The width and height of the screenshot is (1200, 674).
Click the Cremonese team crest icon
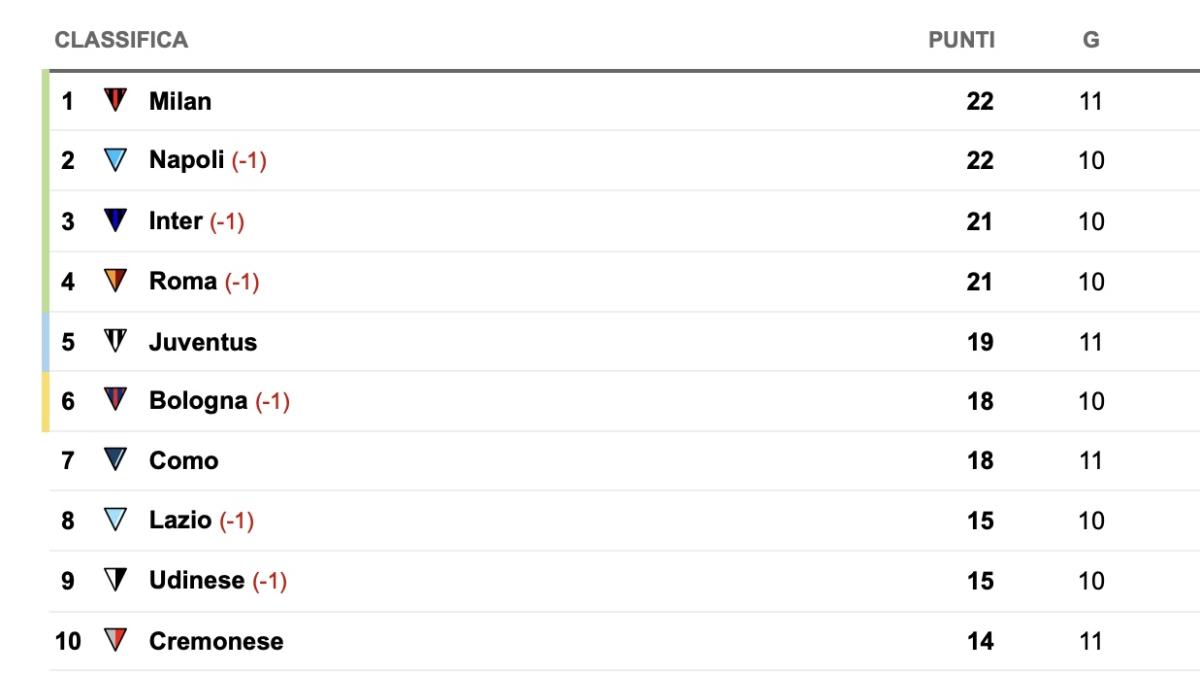[x=116, y=640]
